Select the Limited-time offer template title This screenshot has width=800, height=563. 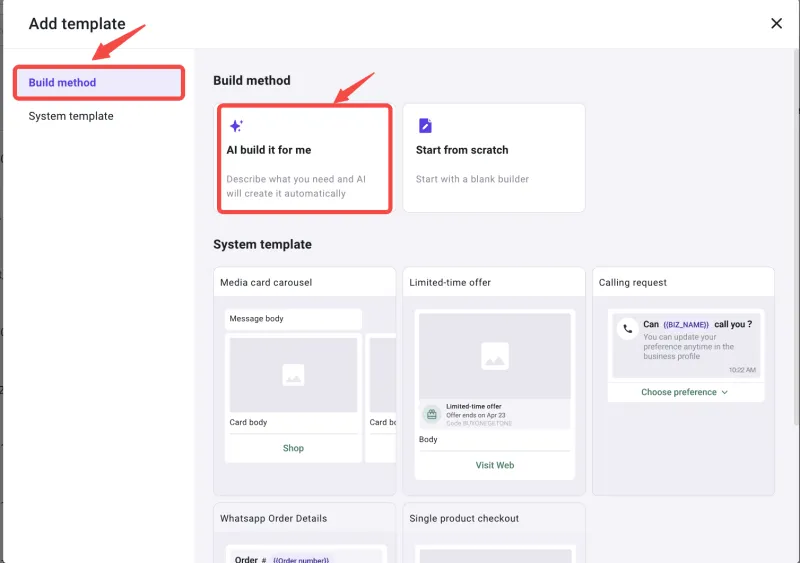(x=450, y=282)
